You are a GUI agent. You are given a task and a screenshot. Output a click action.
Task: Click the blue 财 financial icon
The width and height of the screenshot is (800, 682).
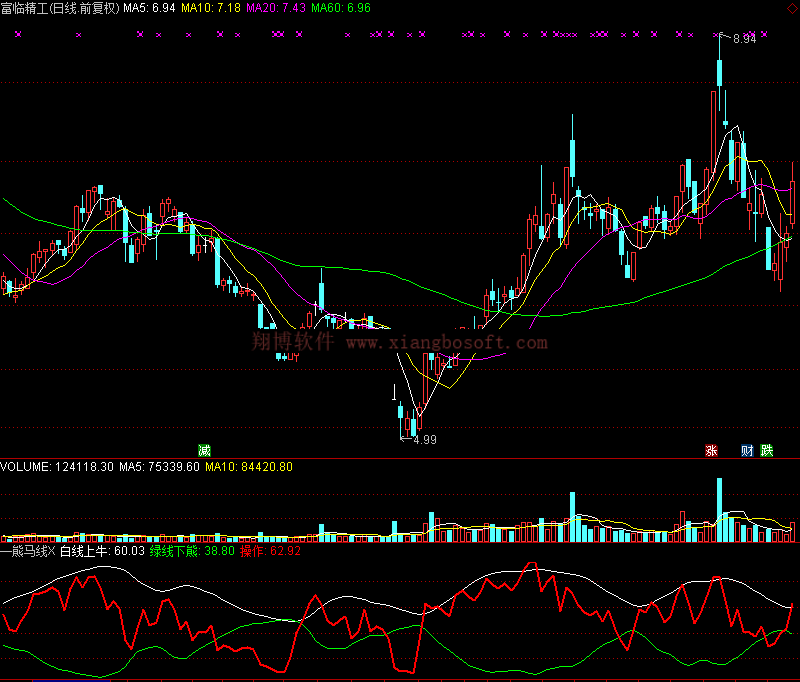coord(747,450)
